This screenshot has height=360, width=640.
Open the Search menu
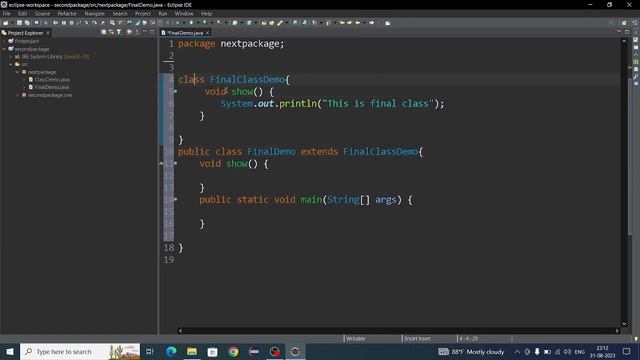tap(120, 13)
